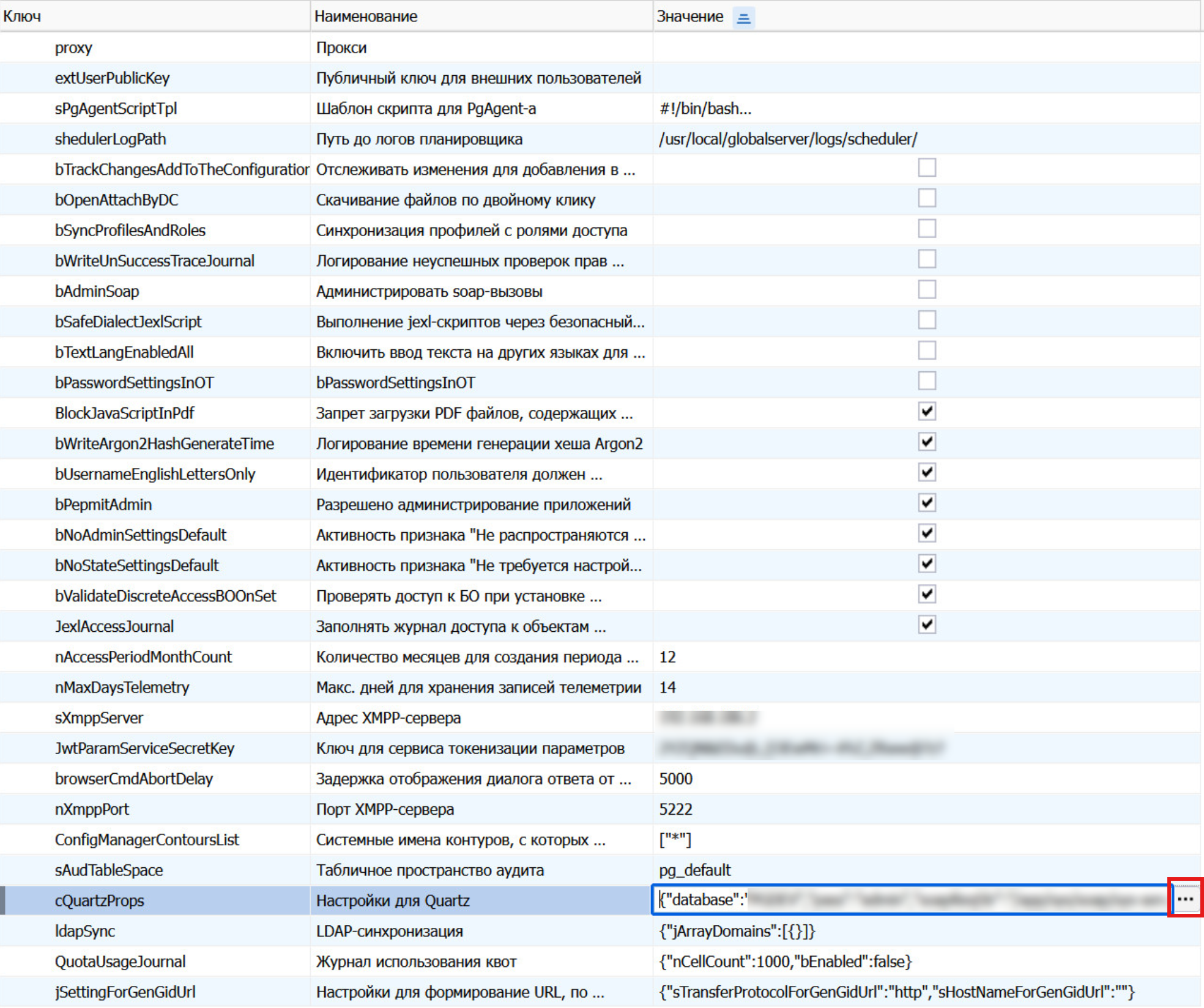Image resolution: width=1204 pixels, height=1008 pixels.
Task: Click the shedulerLogPath value cell
Action: click(788, 139)
